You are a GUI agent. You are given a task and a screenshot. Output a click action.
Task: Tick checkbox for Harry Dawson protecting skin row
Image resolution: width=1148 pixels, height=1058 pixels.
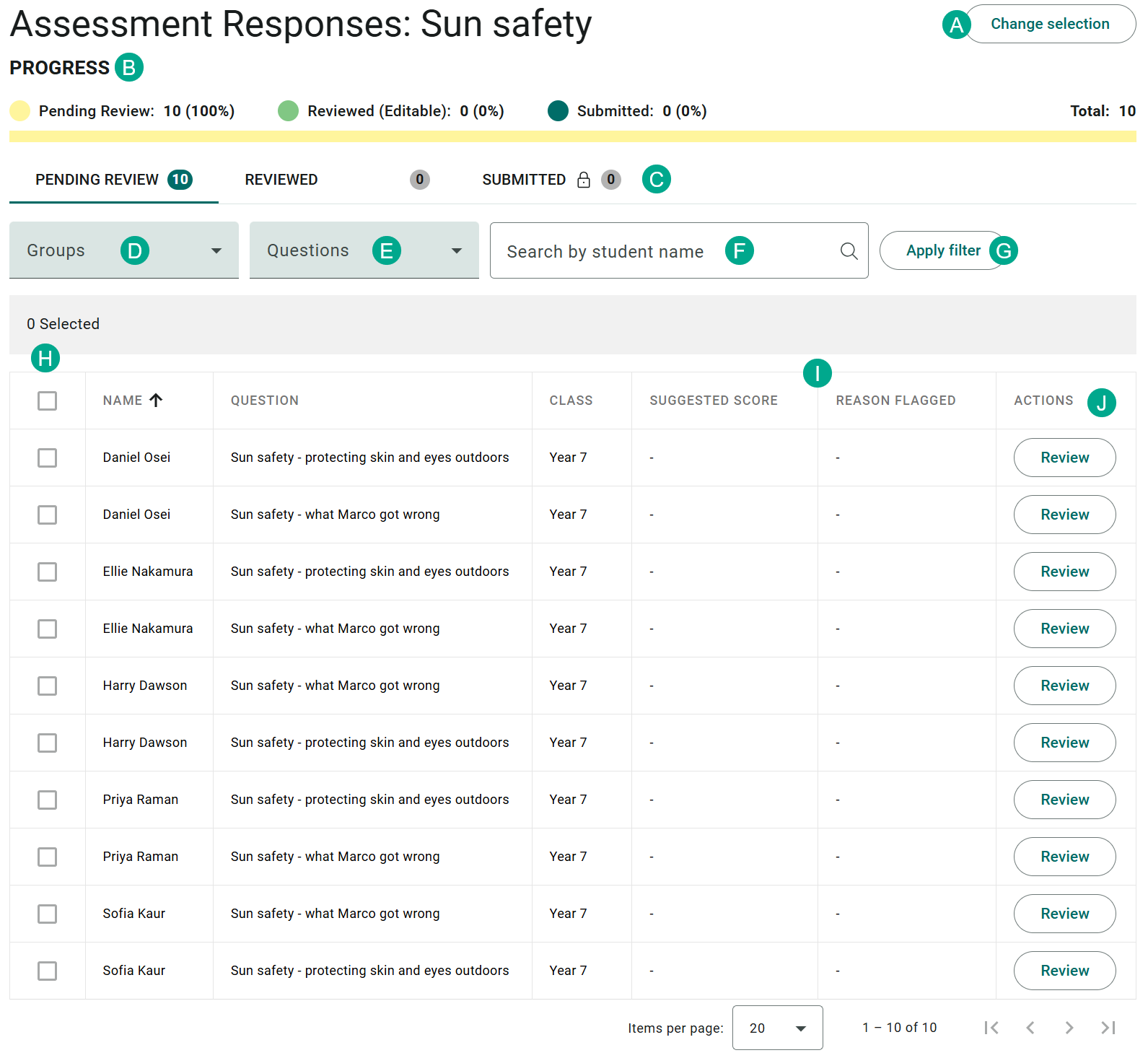(x=48, y=743)
